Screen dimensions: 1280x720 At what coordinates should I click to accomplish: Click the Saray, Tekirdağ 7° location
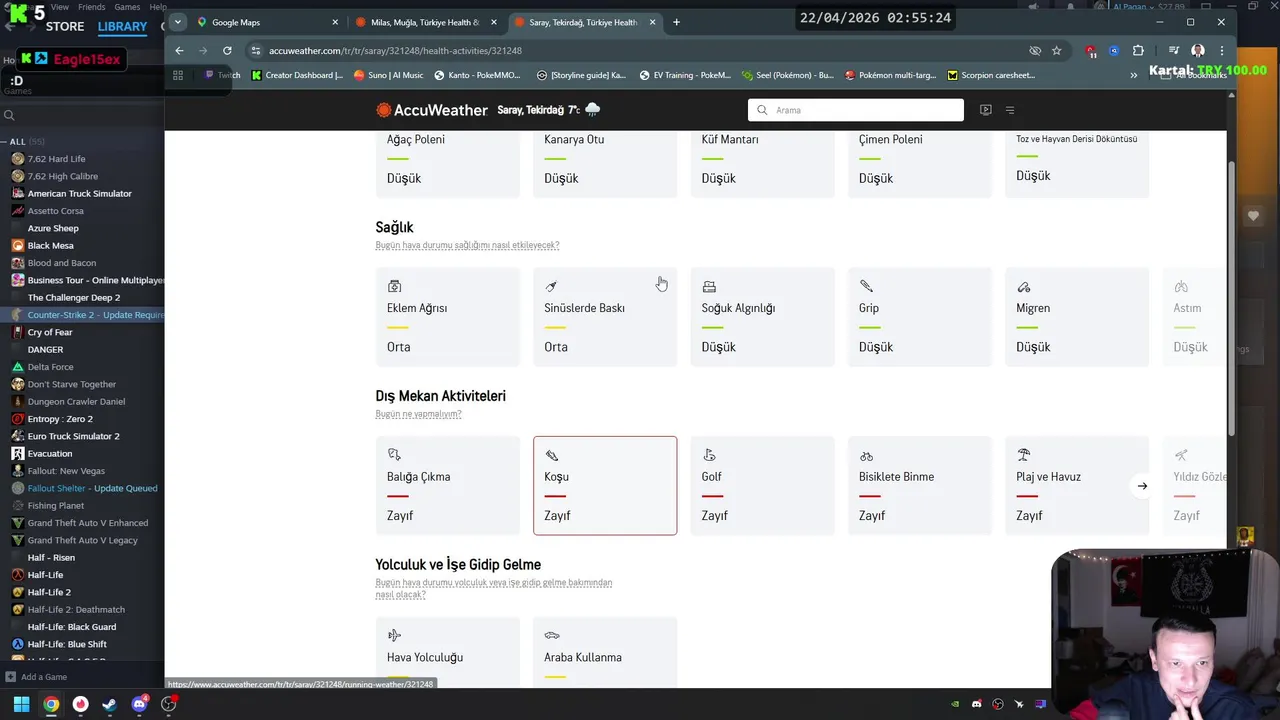(548, 110)
